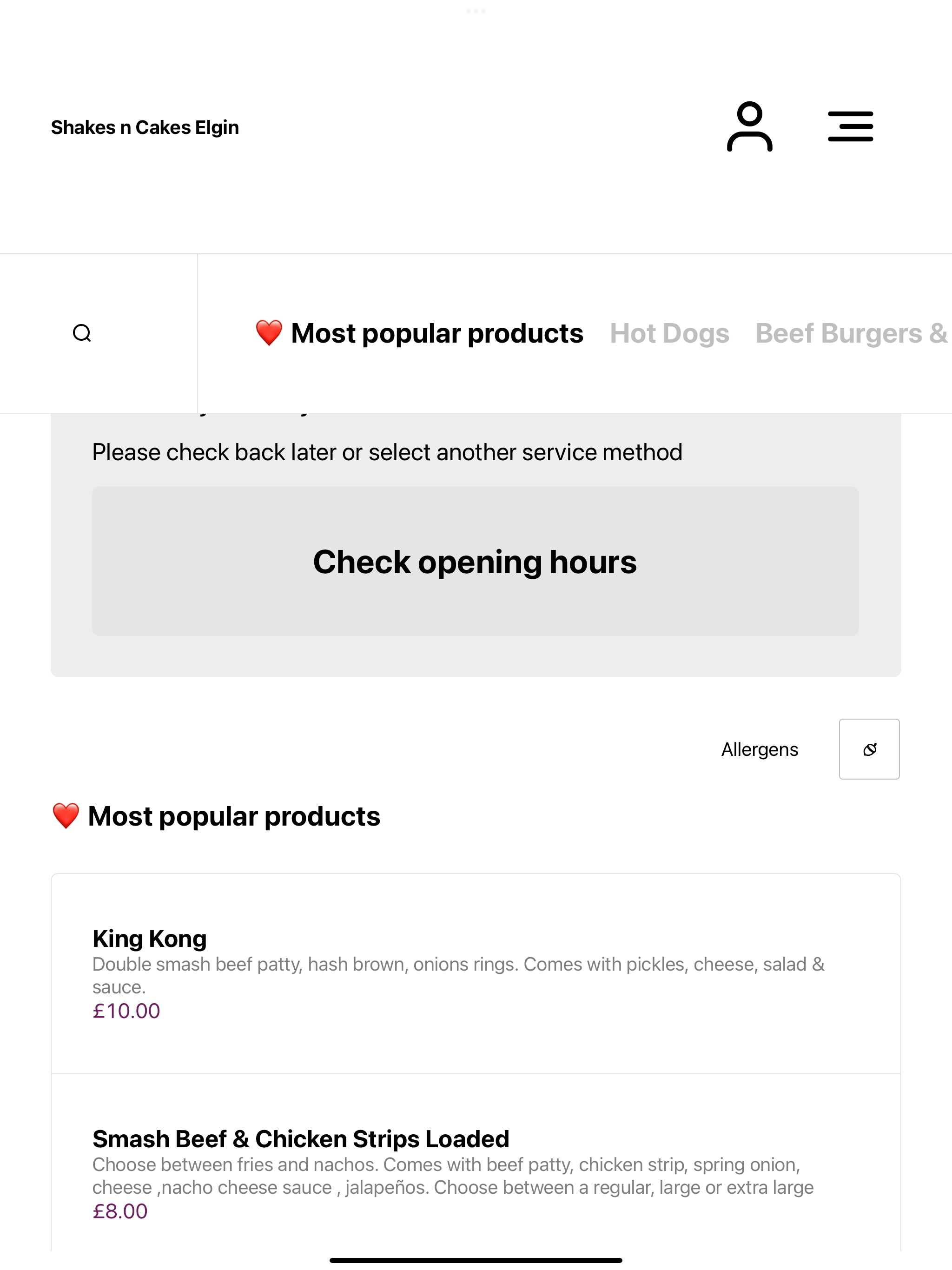Open the King Kong burger item
The image size is (952, 1270).
click(476, 974)
